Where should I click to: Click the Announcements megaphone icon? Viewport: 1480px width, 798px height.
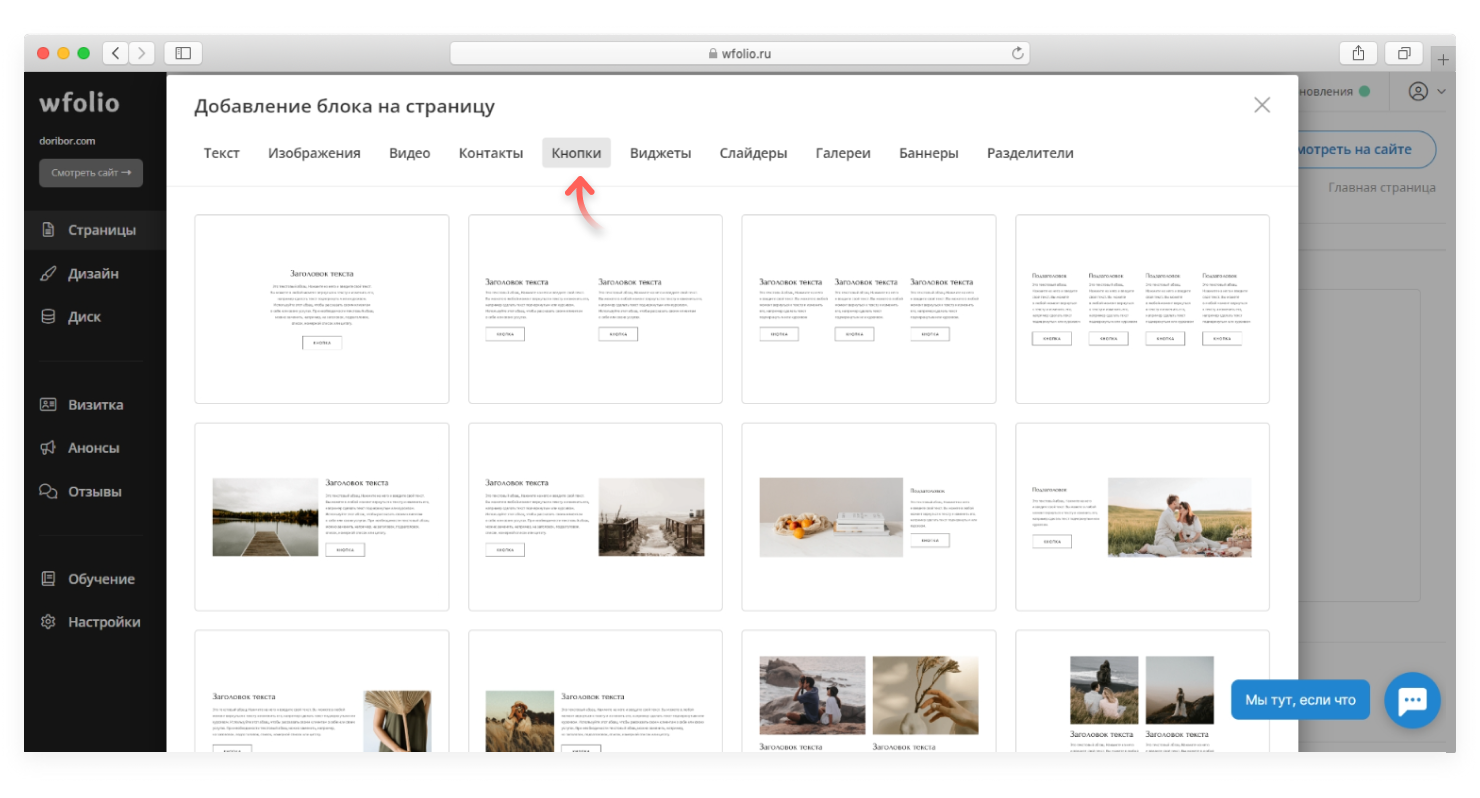tap(48, 448)
